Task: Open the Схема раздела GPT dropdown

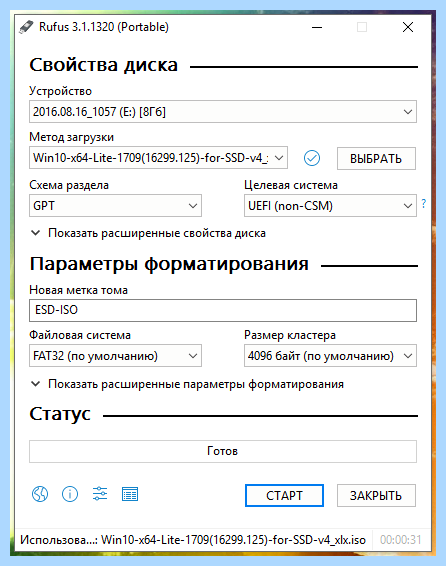Action: point(115,206)
